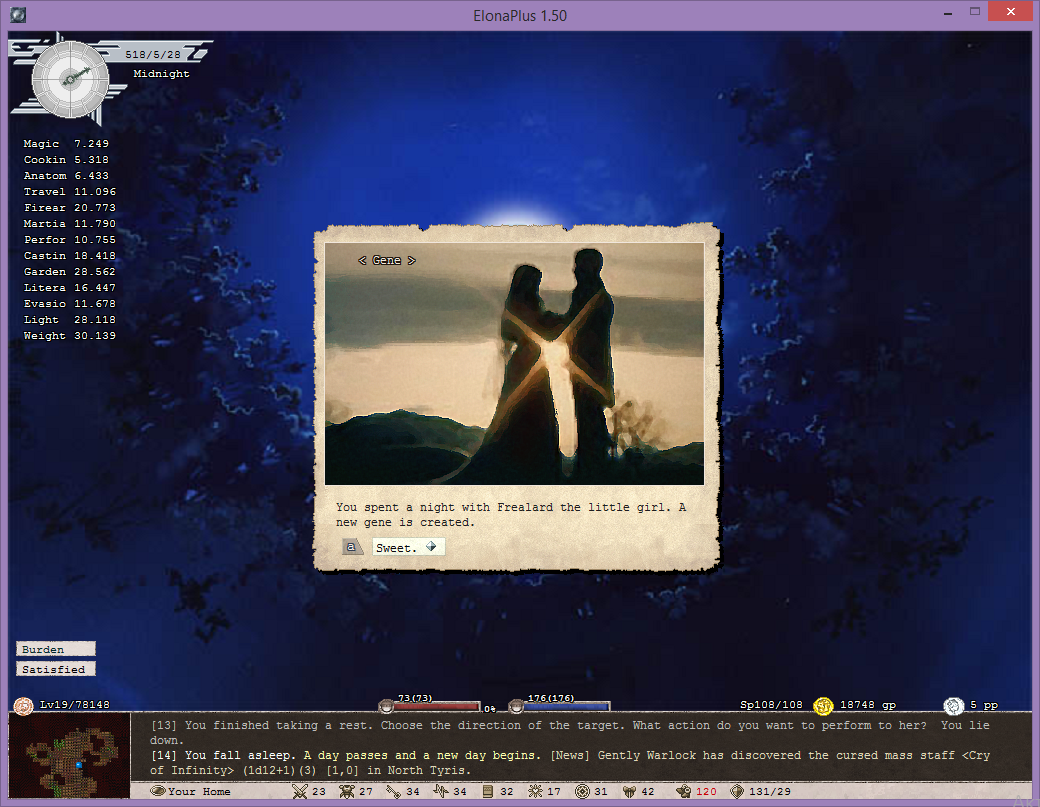Screen dimensions: 1040x807
Task: Click the message log line starting [13]
Action: 570,733
